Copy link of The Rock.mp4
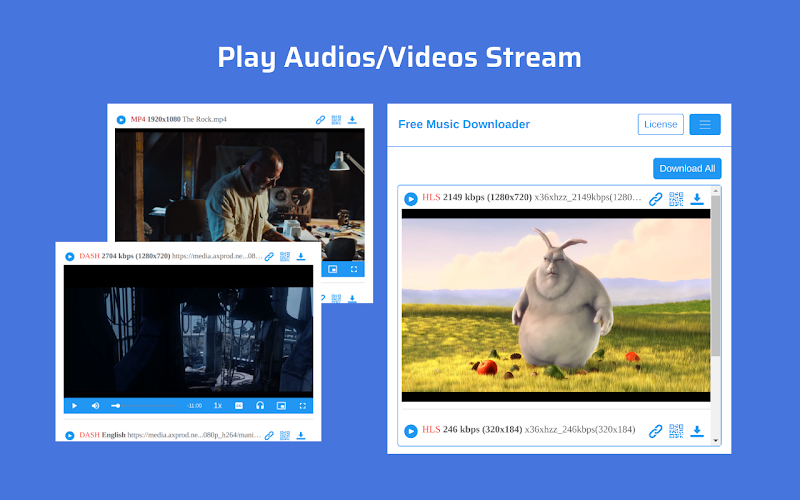This screenshot has height=500, width=800. coord(320,120)
